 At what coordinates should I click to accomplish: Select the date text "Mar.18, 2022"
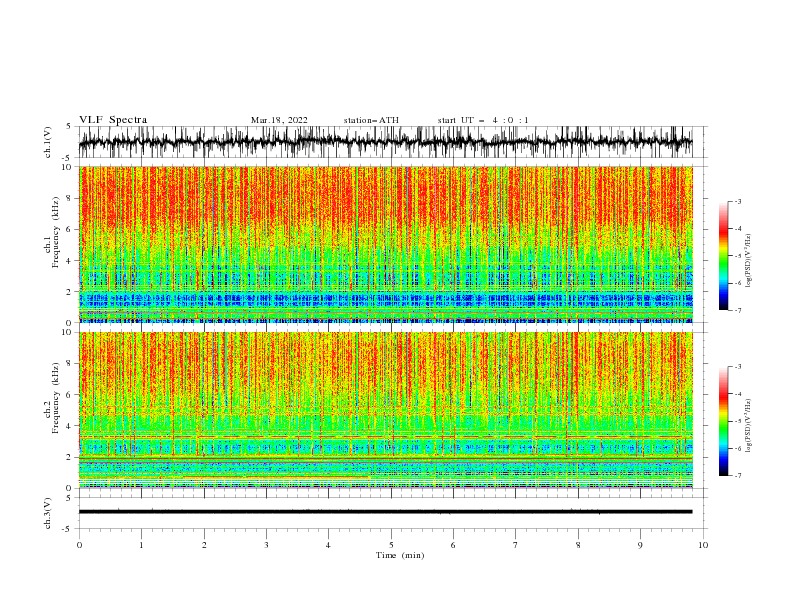279,120
